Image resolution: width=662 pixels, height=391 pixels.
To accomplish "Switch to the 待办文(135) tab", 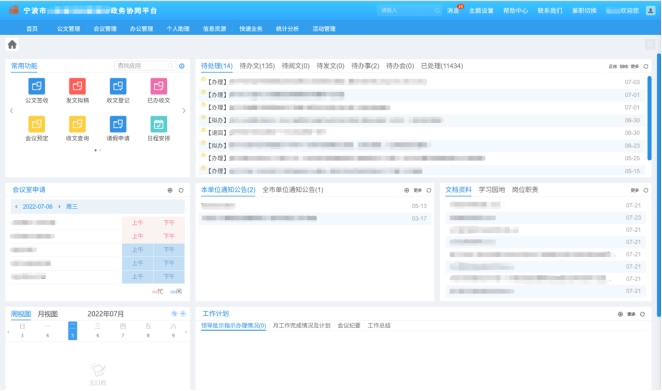I will [x=257, y=66].
